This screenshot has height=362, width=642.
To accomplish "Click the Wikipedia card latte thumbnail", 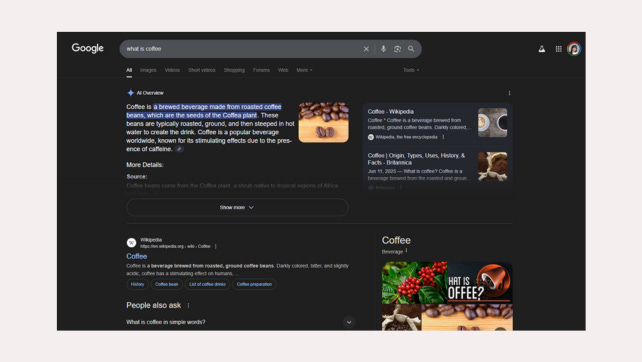I will (493, 122).
